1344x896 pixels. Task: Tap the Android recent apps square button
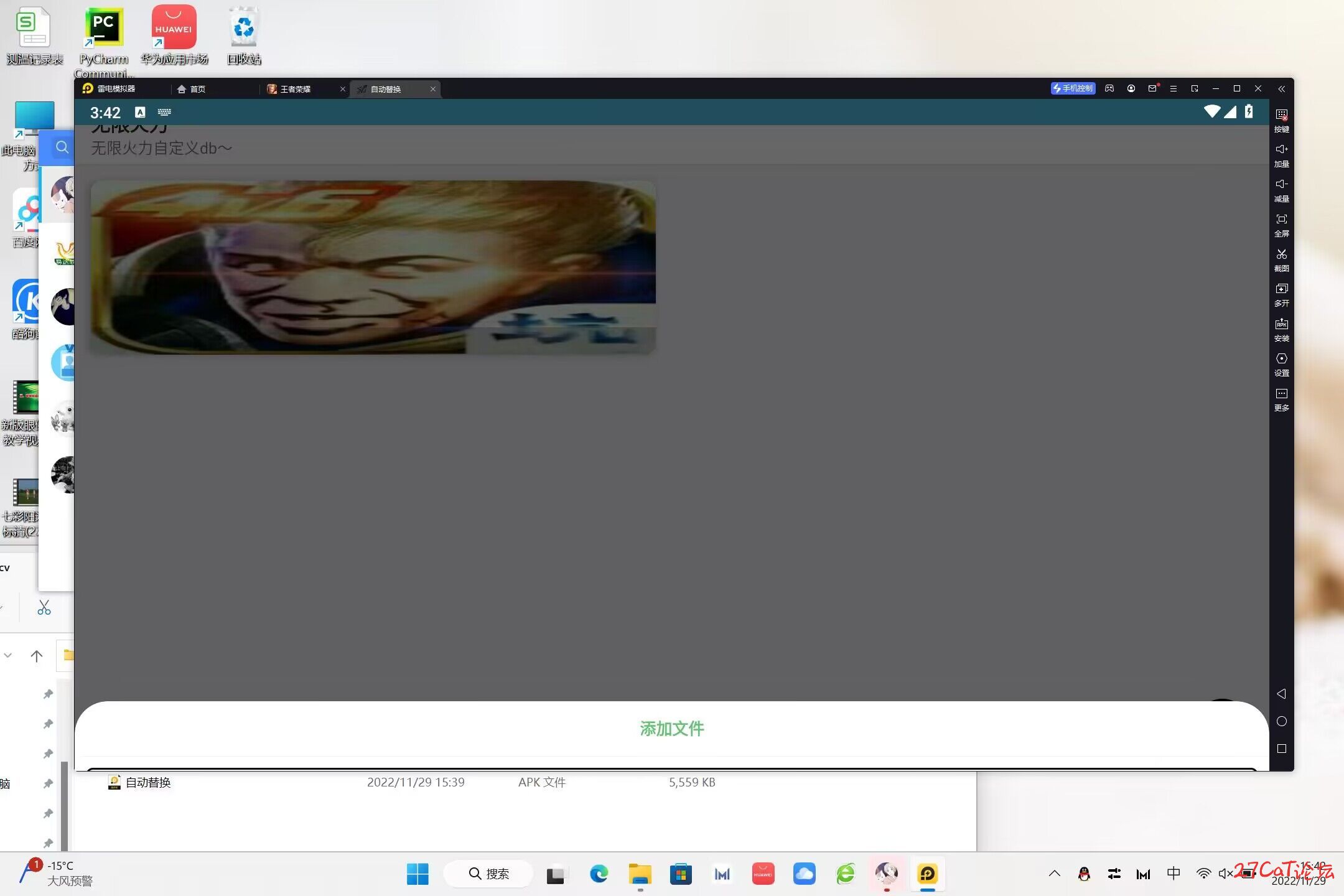[x=1281, y=749]
